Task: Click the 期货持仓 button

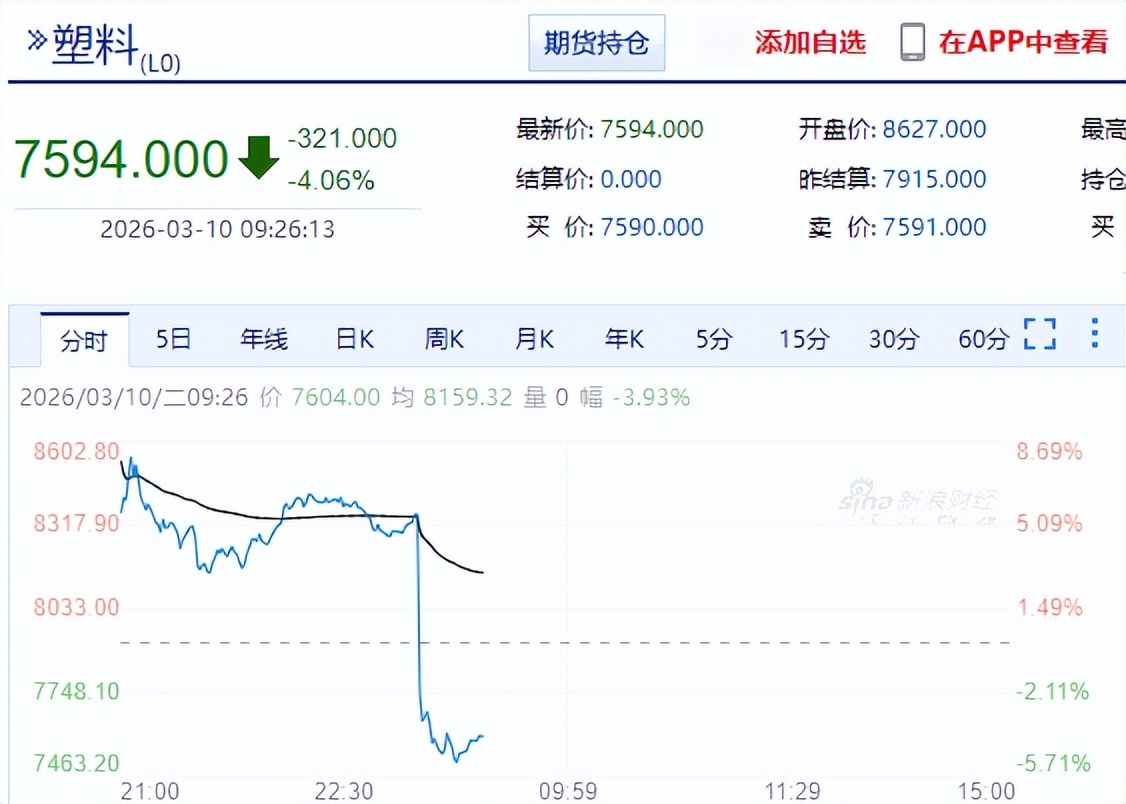Action: (x=596, y=43)
